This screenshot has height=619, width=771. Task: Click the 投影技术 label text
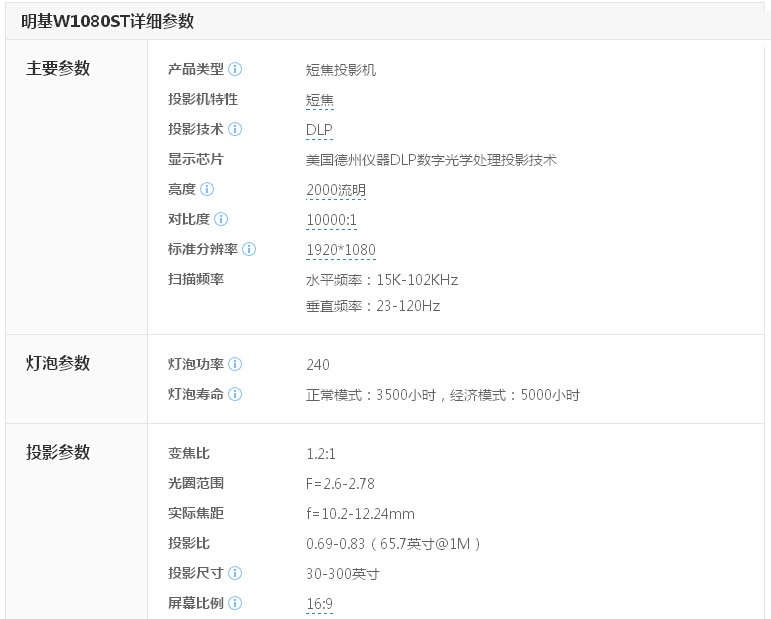tap(196, 129)
